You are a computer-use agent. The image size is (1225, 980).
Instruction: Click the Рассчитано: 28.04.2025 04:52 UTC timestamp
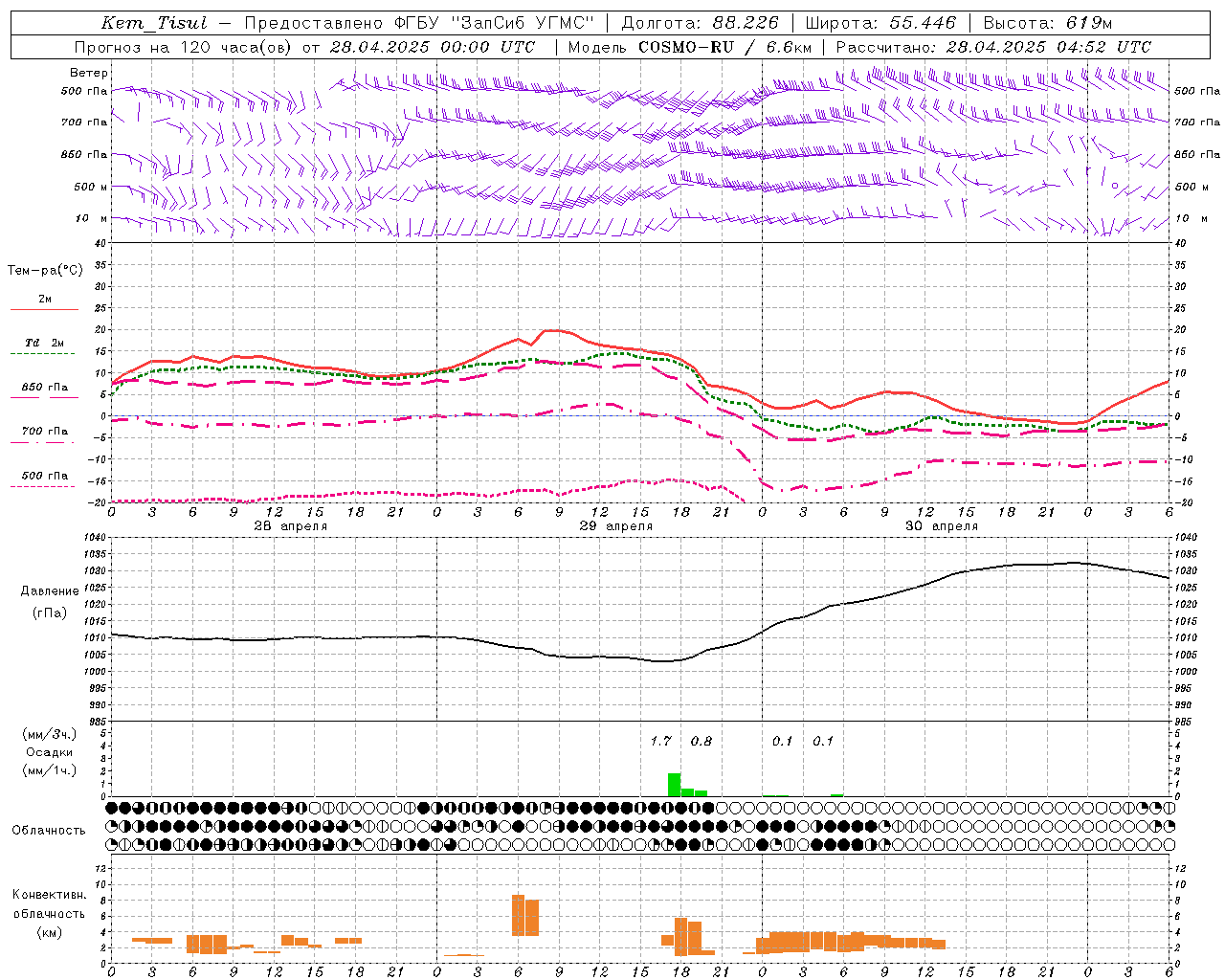coord(993,47)
